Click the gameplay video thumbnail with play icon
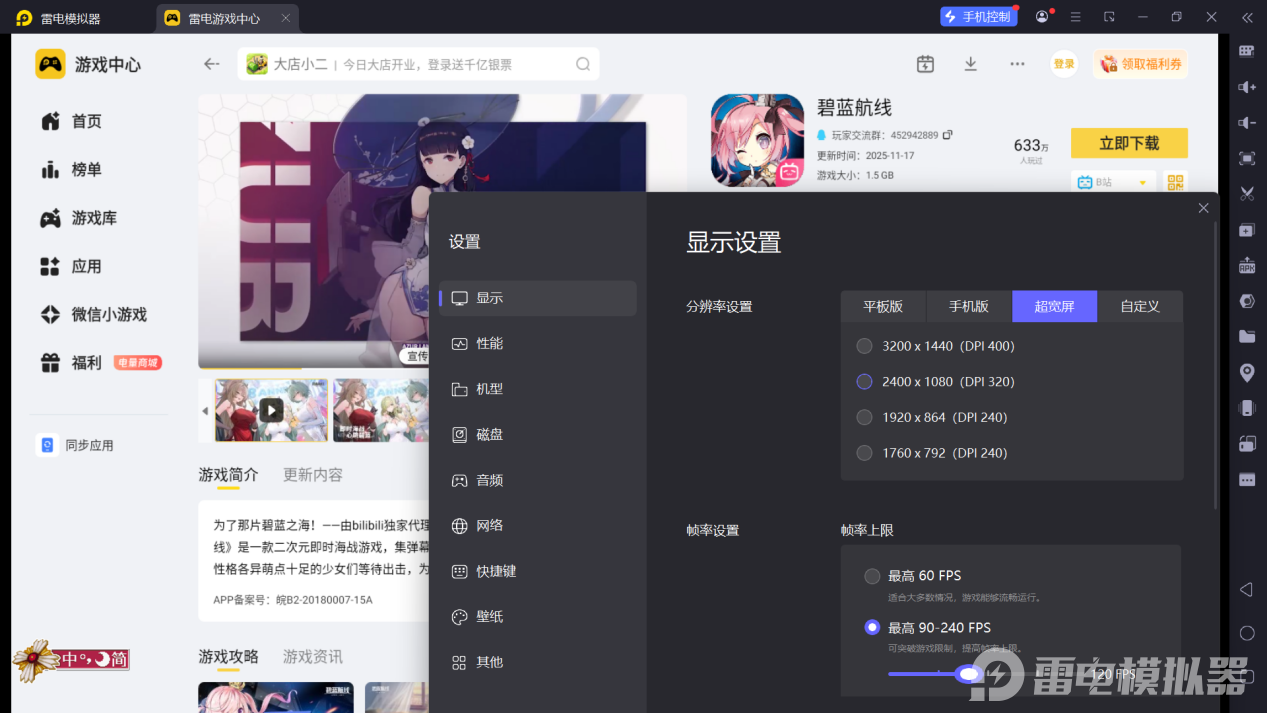1267x713 pixels. tap(271, 410)
